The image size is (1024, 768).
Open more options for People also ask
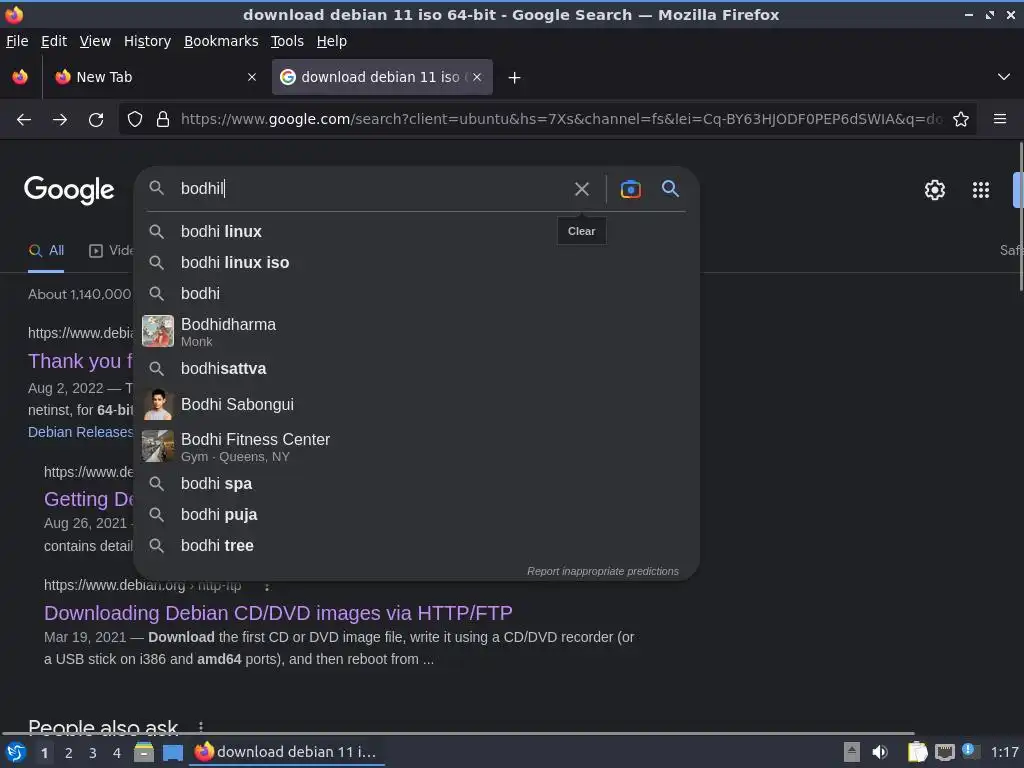click(x=200, y=726)
